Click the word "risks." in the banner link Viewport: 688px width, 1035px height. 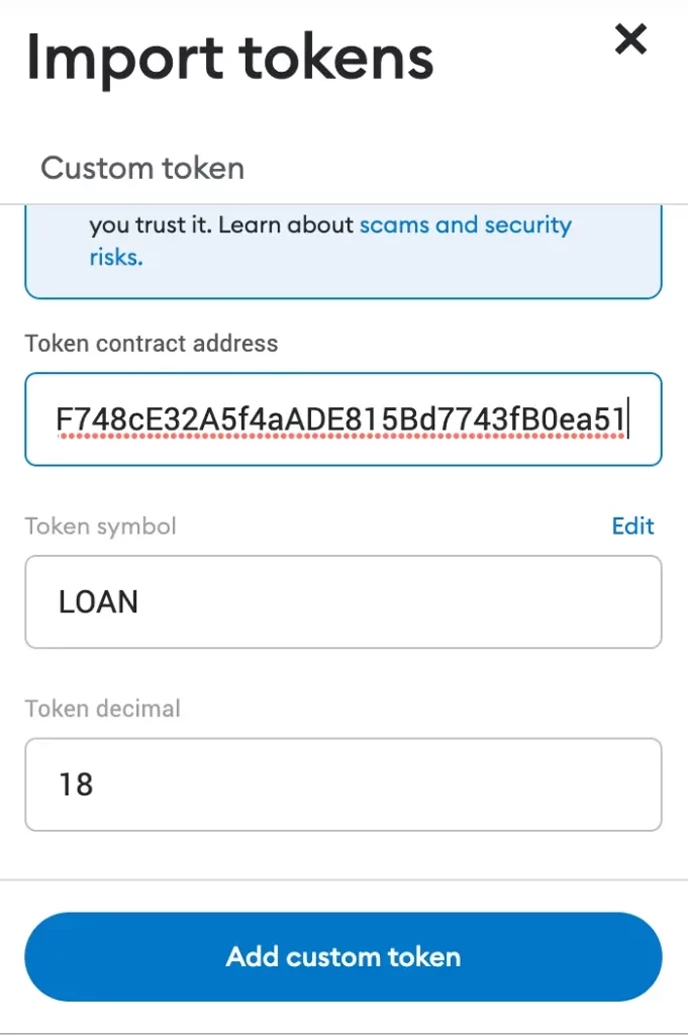116,257
